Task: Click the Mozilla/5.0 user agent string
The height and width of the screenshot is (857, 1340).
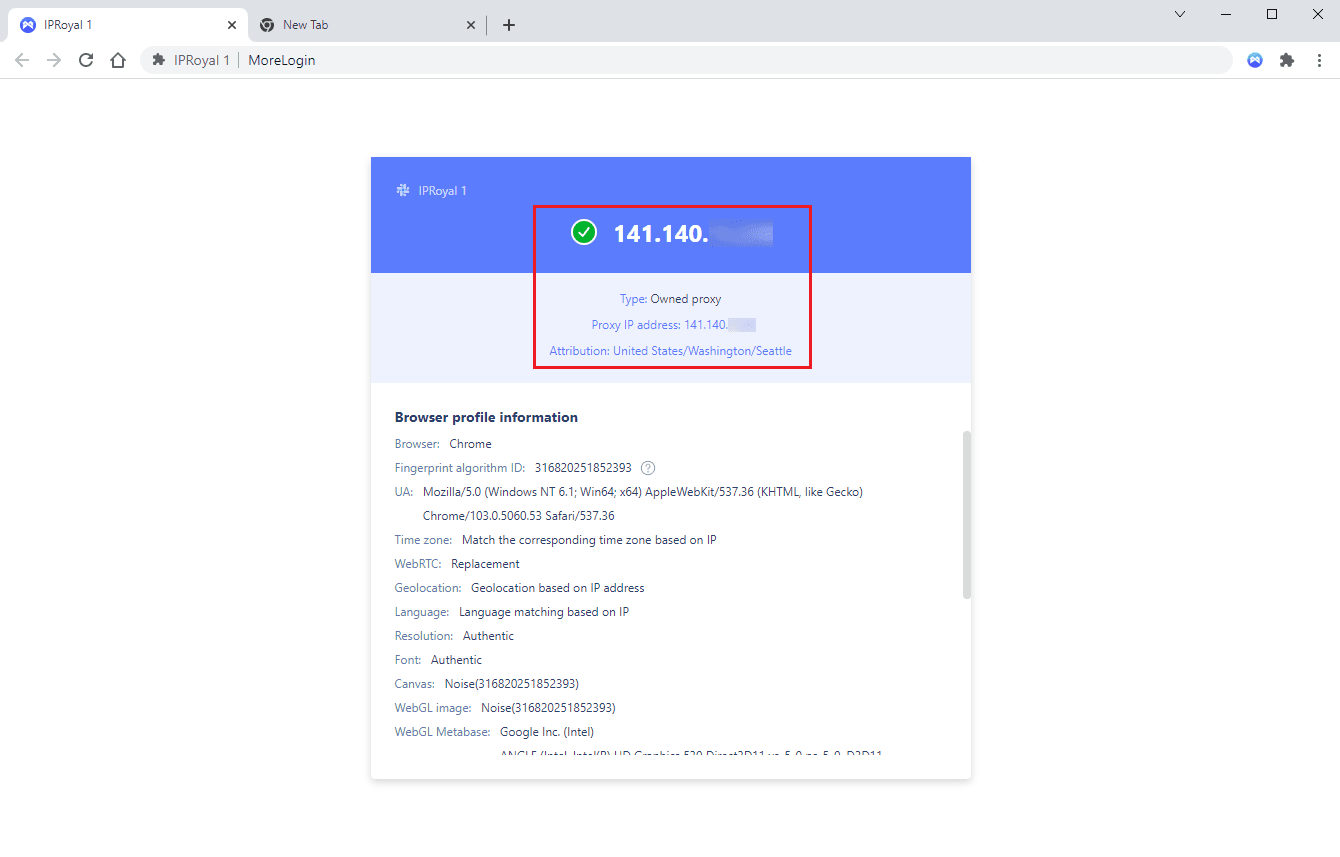Action: [x=643, y=504]
